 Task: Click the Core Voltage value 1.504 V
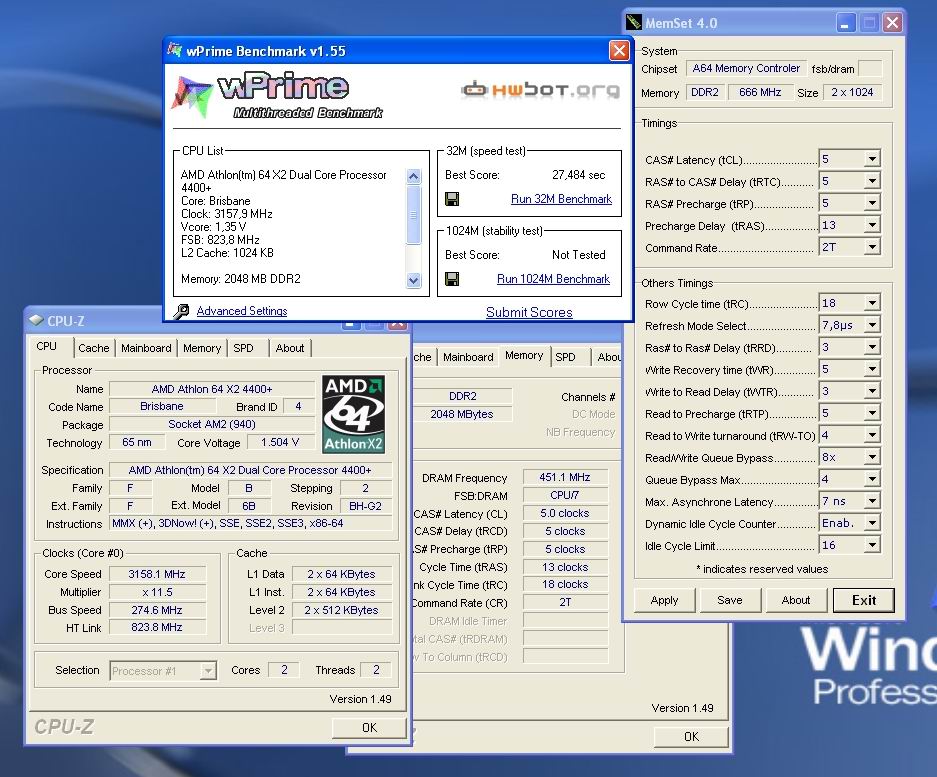click(x=280, y=442)
